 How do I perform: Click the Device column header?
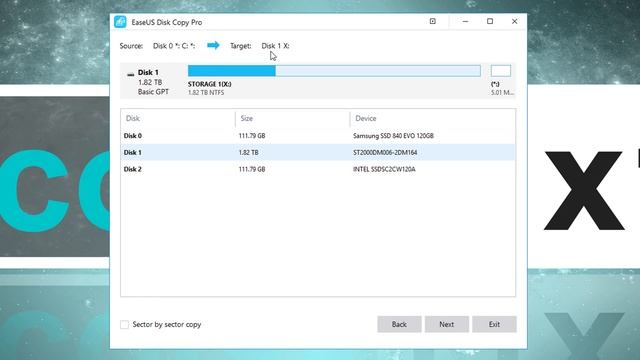tap(366, 118)
